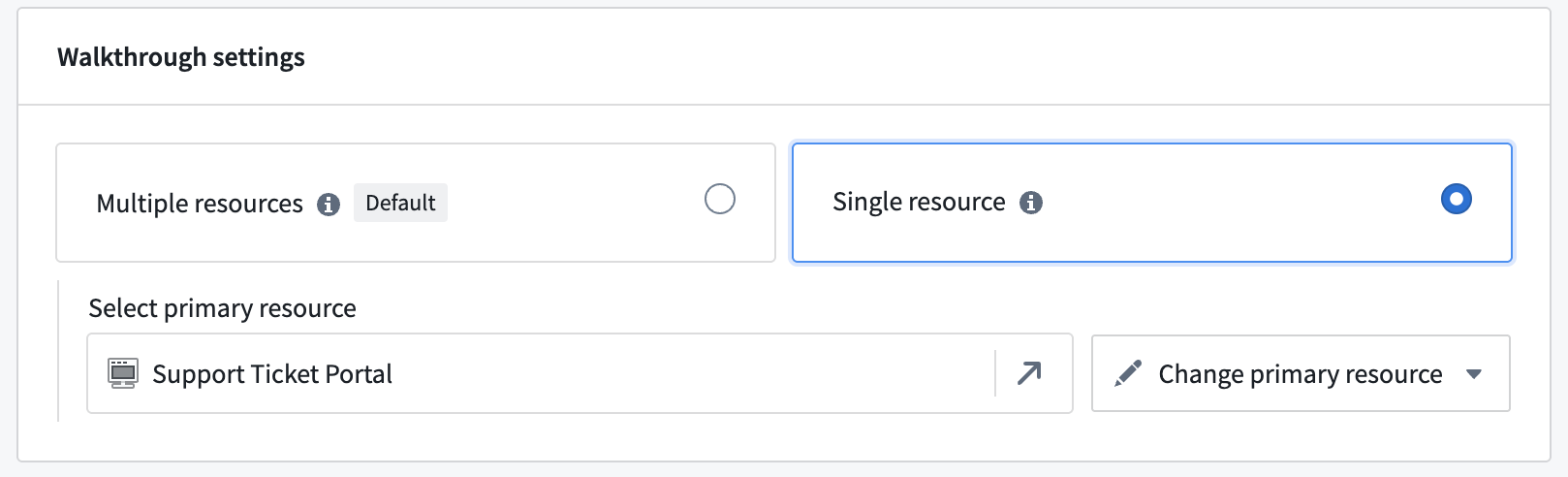Select the Multiple resources radio button
Viewport: 1568px width, 477px height.
pyautogui.click(x=720, y=200)
